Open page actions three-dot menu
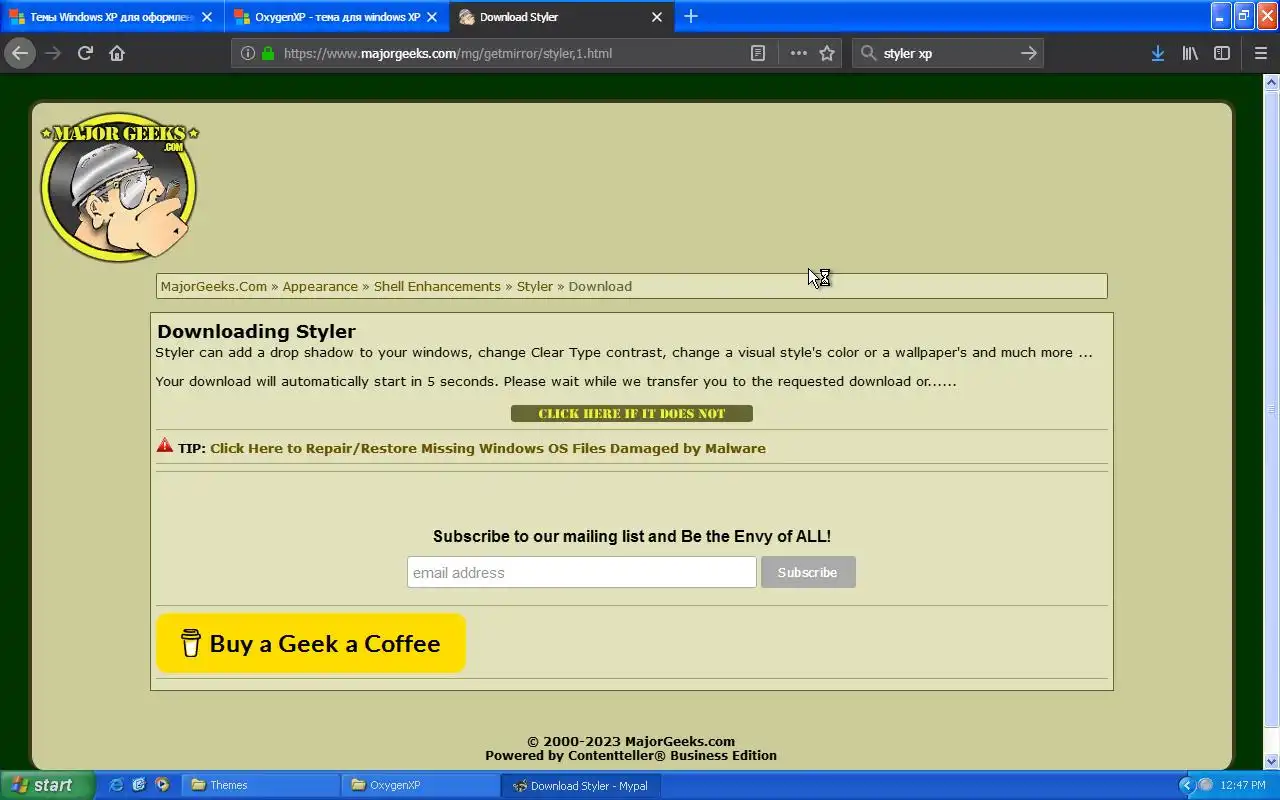Image resolution: width=1280 pixels, height=800 pixels. coord(798,53)
